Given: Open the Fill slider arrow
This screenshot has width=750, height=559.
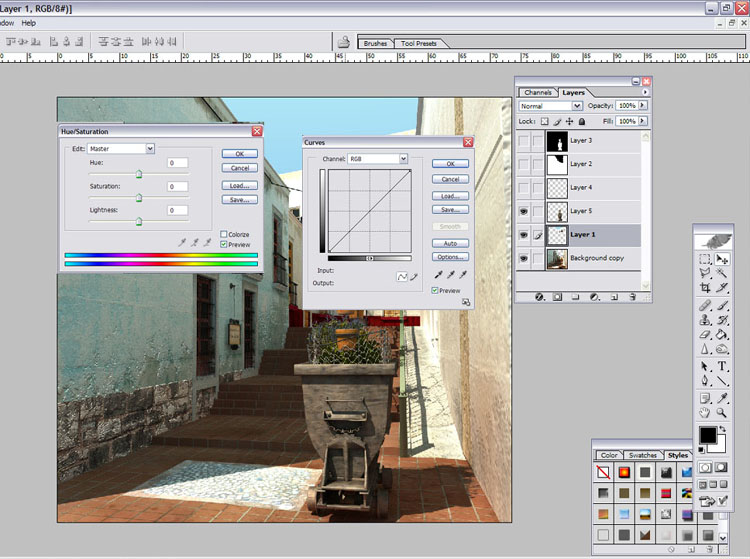Looking at the screenshot, I should pos(643,121).
